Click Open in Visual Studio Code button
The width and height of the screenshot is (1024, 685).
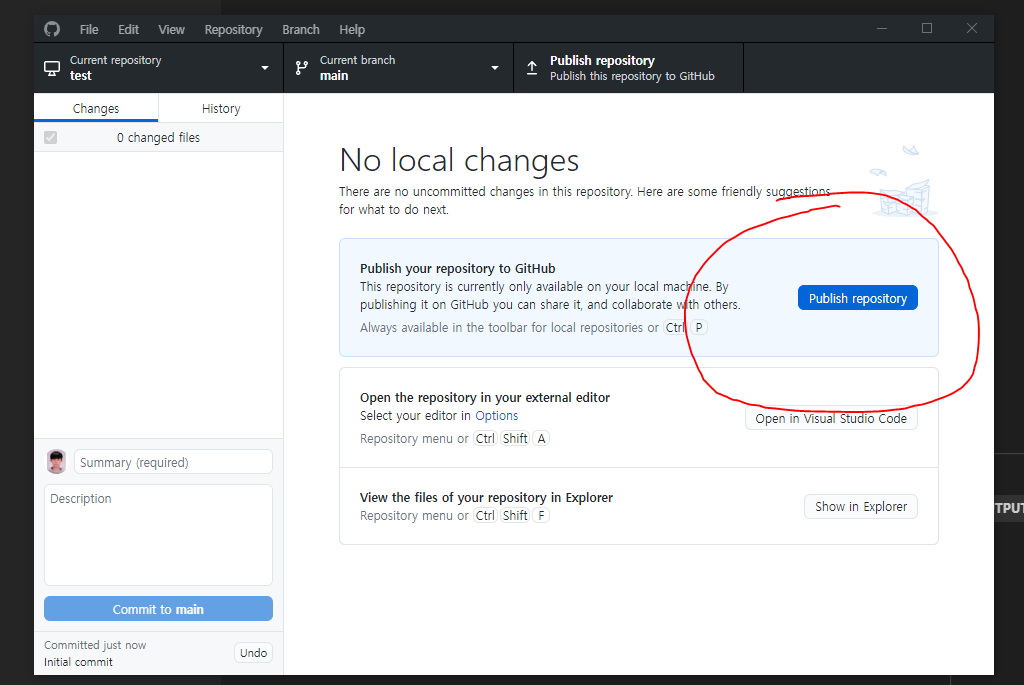pyautogui.click(x=831, y=419)
